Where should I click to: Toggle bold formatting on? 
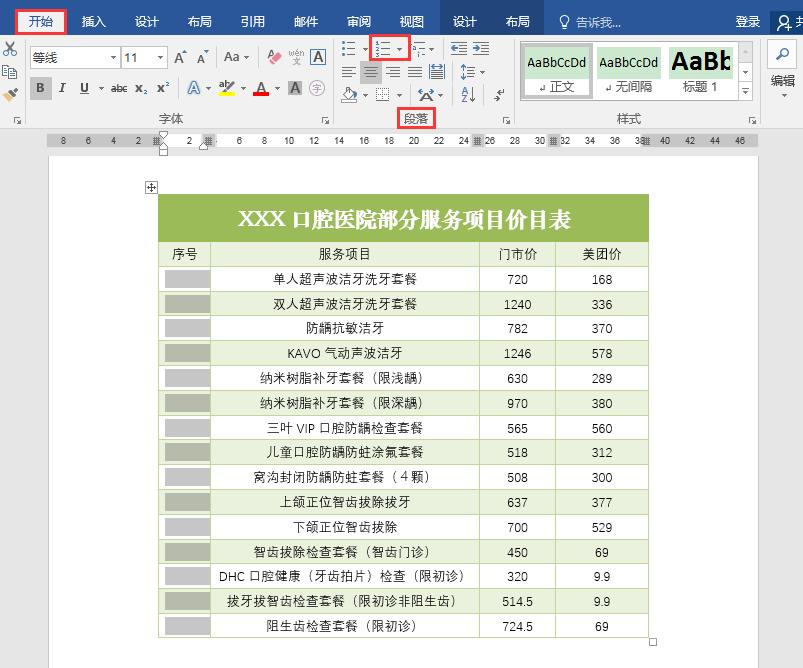pos(38,88)
